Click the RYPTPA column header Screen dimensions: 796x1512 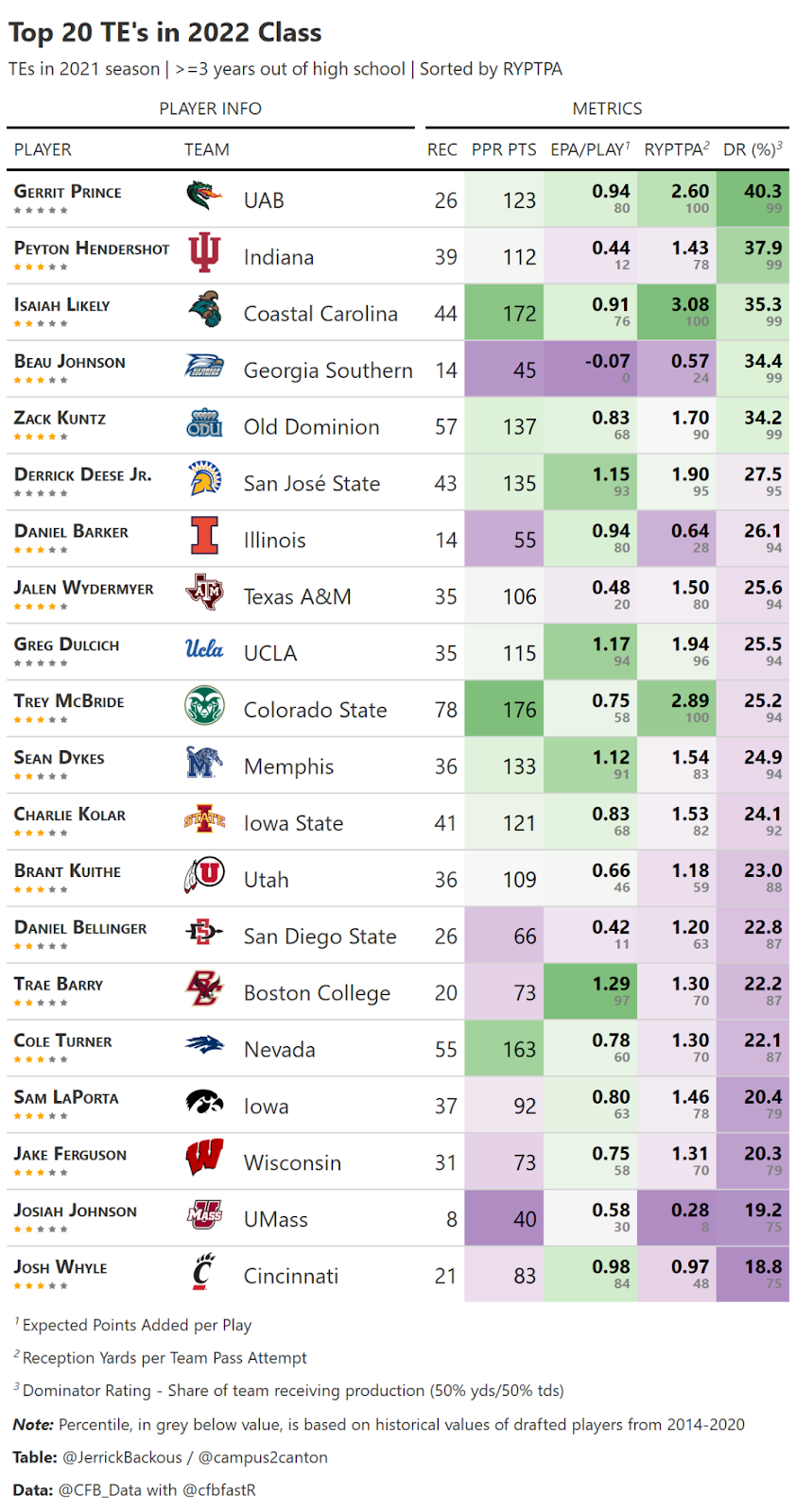[x=677, y=149]
